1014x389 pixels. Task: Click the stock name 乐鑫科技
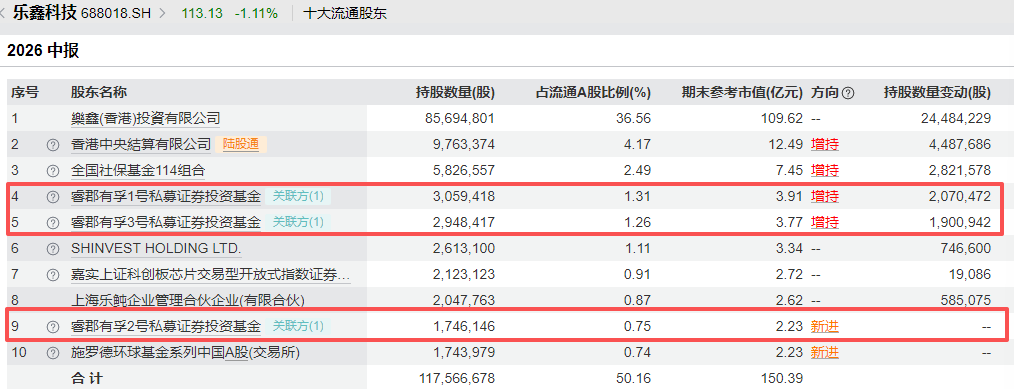[45, 13]
